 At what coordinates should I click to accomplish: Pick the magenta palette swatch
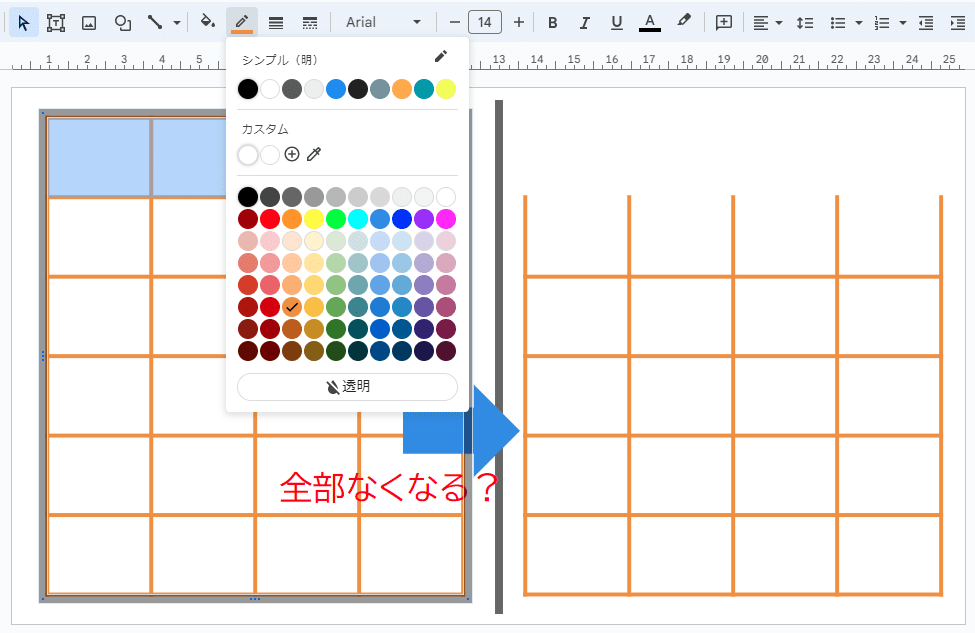(446, 219)
